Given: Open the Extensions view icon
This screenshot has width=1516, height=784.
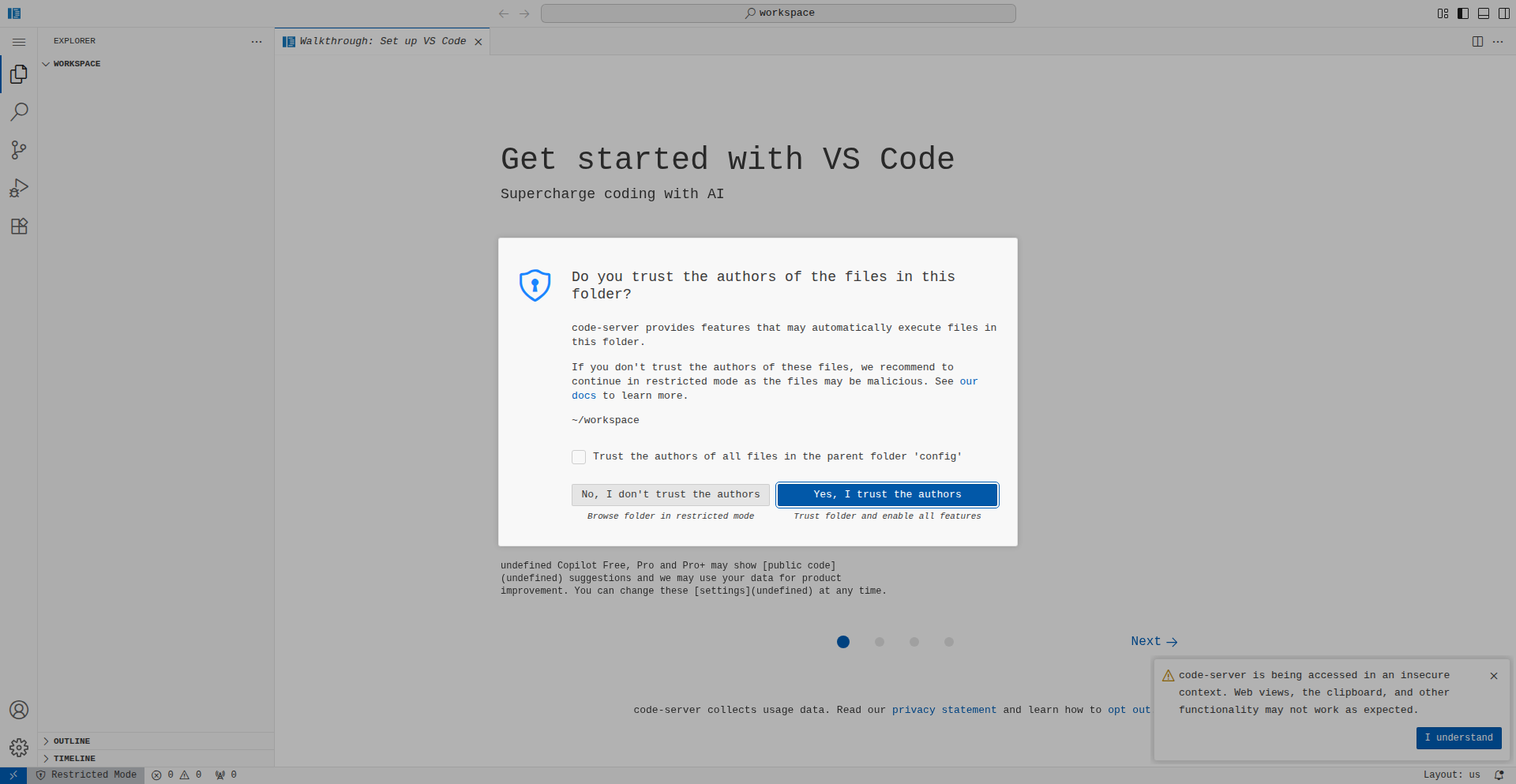Looking at the screenshot, I should [x=19, y=227].
